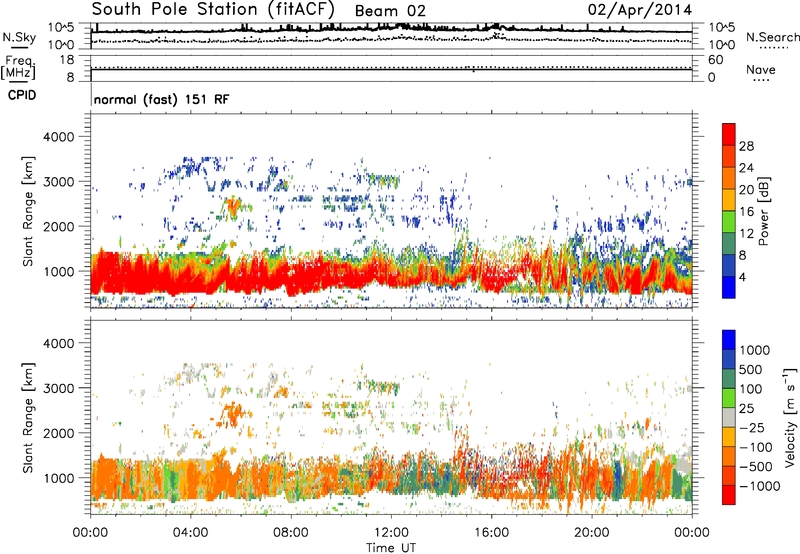This screenshot has height=554, width=800.
Task: Click the 'Time UT' axis title
Action: (x=391, y=548)
